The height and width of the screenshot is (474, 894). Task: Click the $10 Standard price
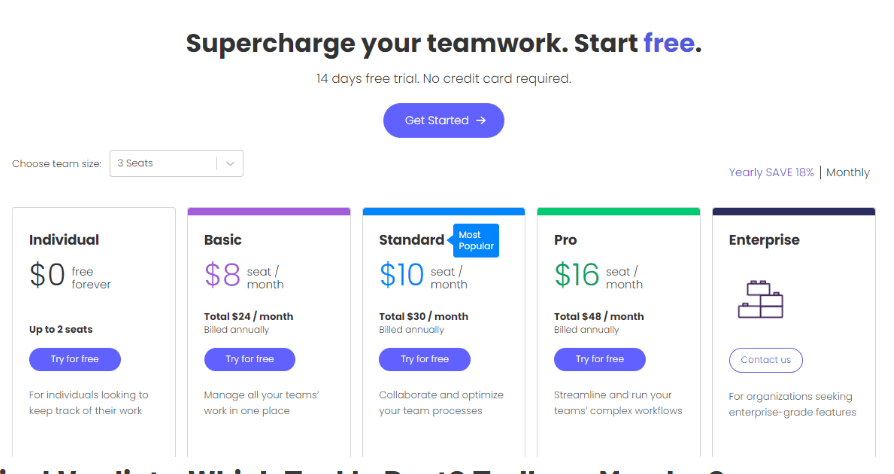coord(401,274)
